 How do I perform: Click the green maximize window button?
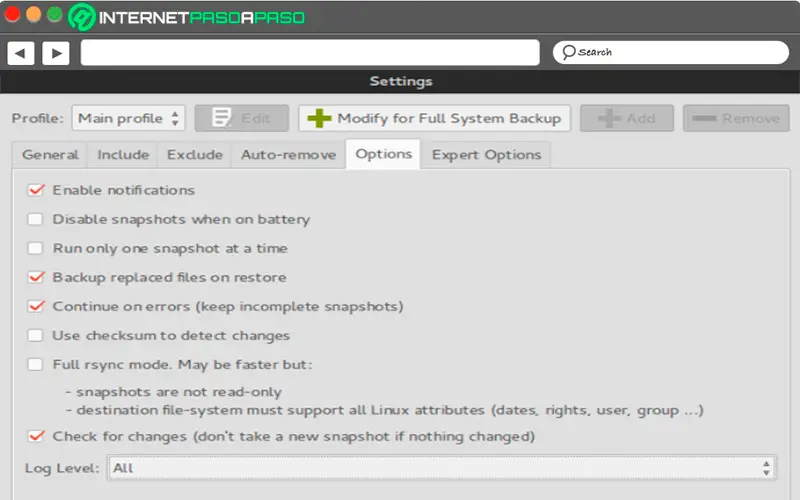55,14
